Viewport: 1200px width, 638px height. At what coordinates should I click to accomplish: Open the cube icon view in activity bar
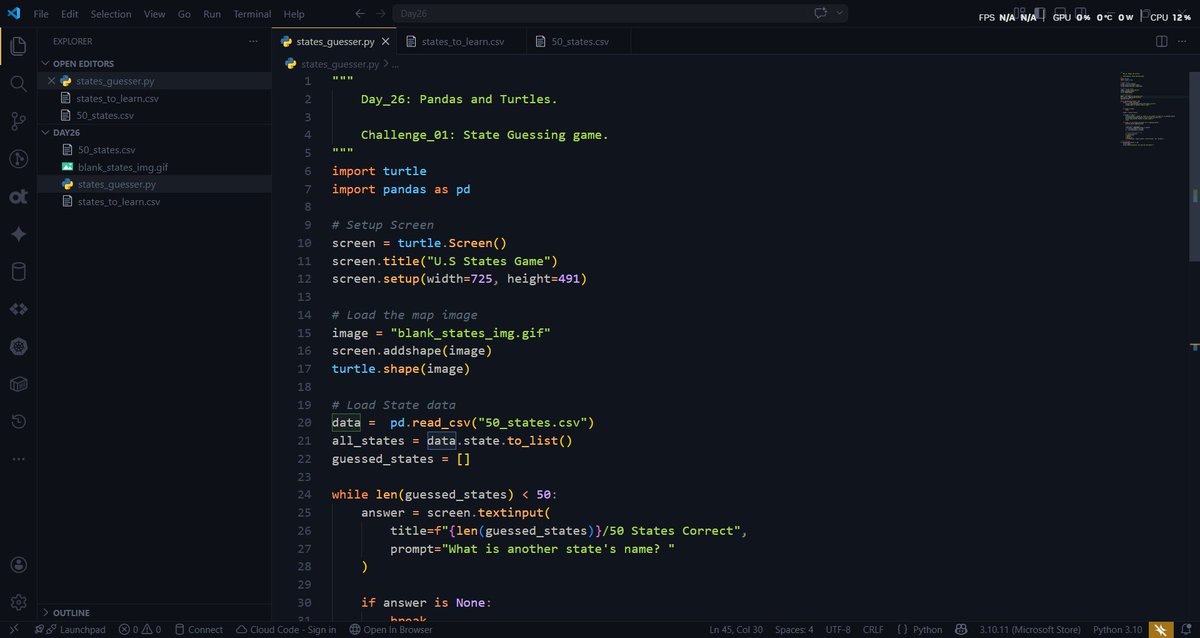pyautogui.click(x=18, y=383)
